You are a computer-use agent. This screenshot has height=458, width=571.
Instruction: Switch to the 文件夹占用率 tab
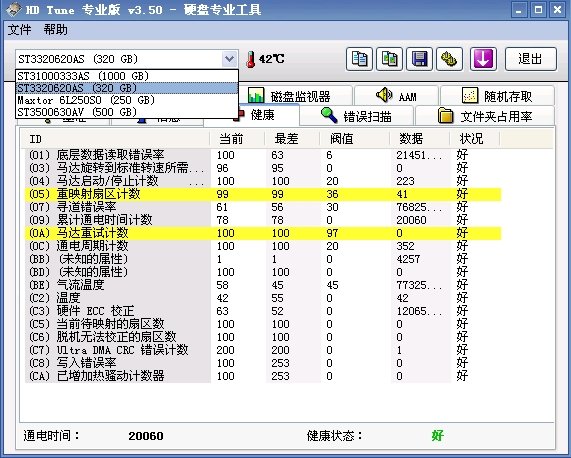tap(485, 116)
